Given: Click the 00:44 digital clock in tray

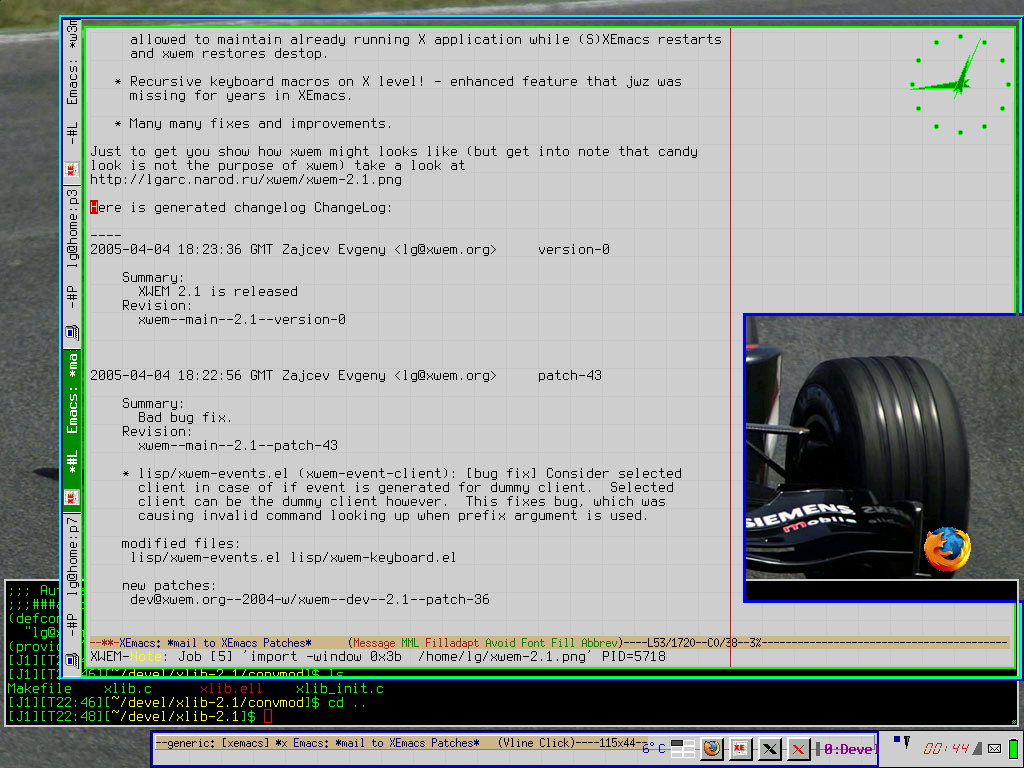Looking at the screenshot, I should (946, 748).
